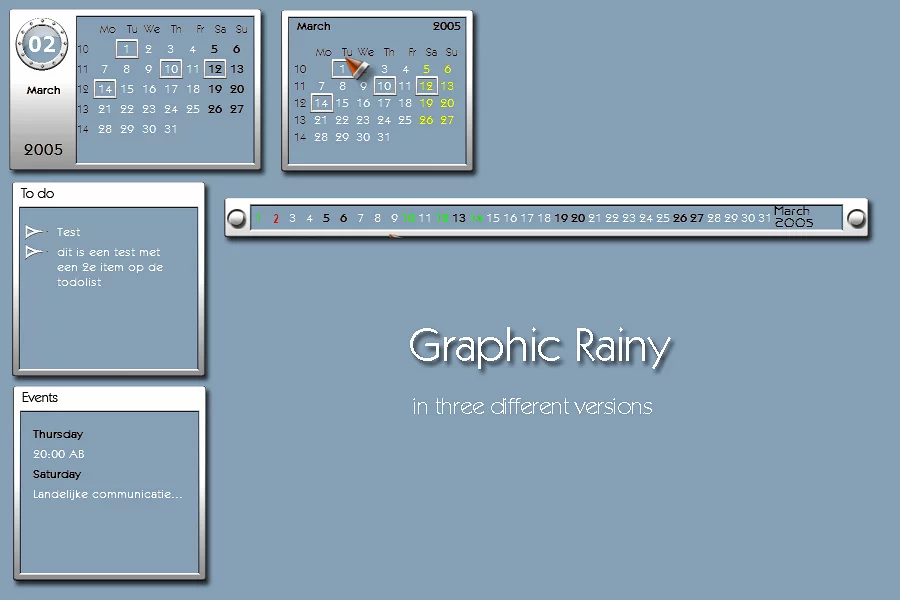
Task: Click the 'To do' panel header
Action: 38,194
